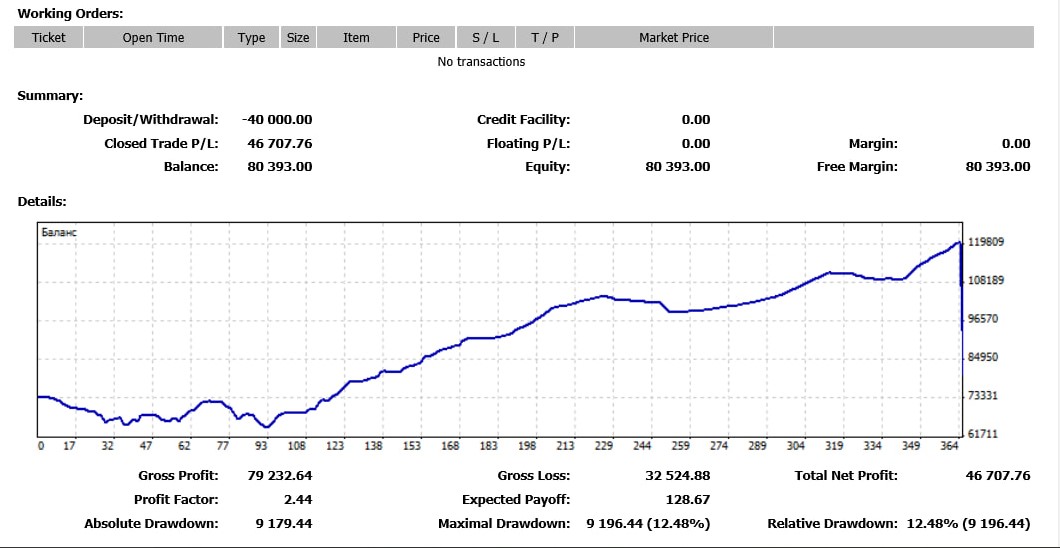Select the Open Time column header
The height and width of the screenshot is (548, 1060).
coord(153,37)
